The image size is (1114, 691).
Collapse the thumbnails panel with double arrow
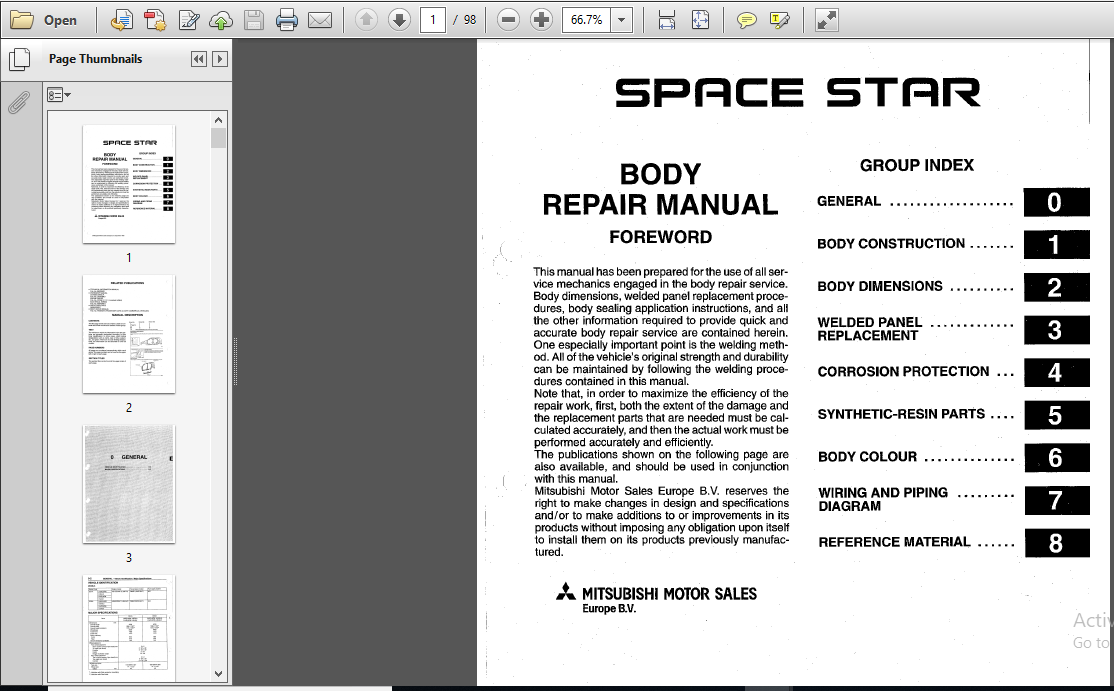coord(199,59)
